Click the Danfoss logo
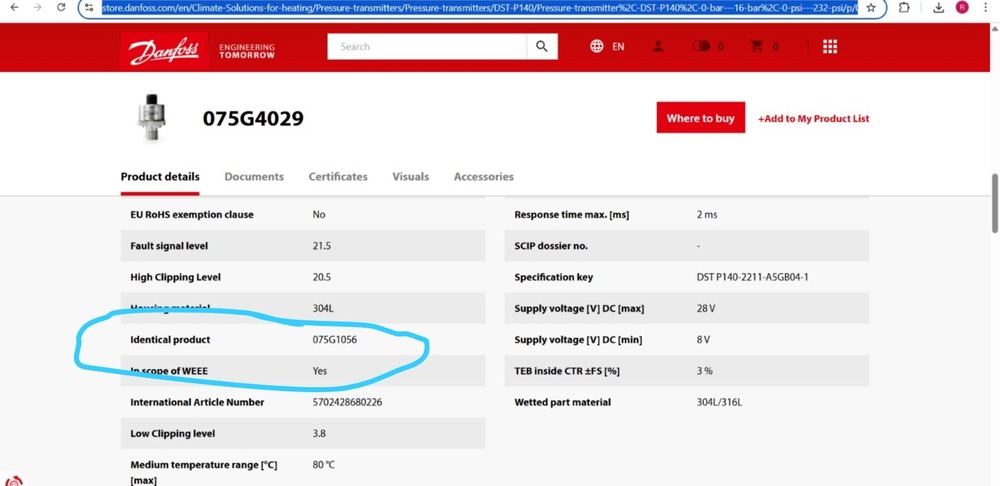Screen dimensions: 1000x486 click(x=165, y=50)
